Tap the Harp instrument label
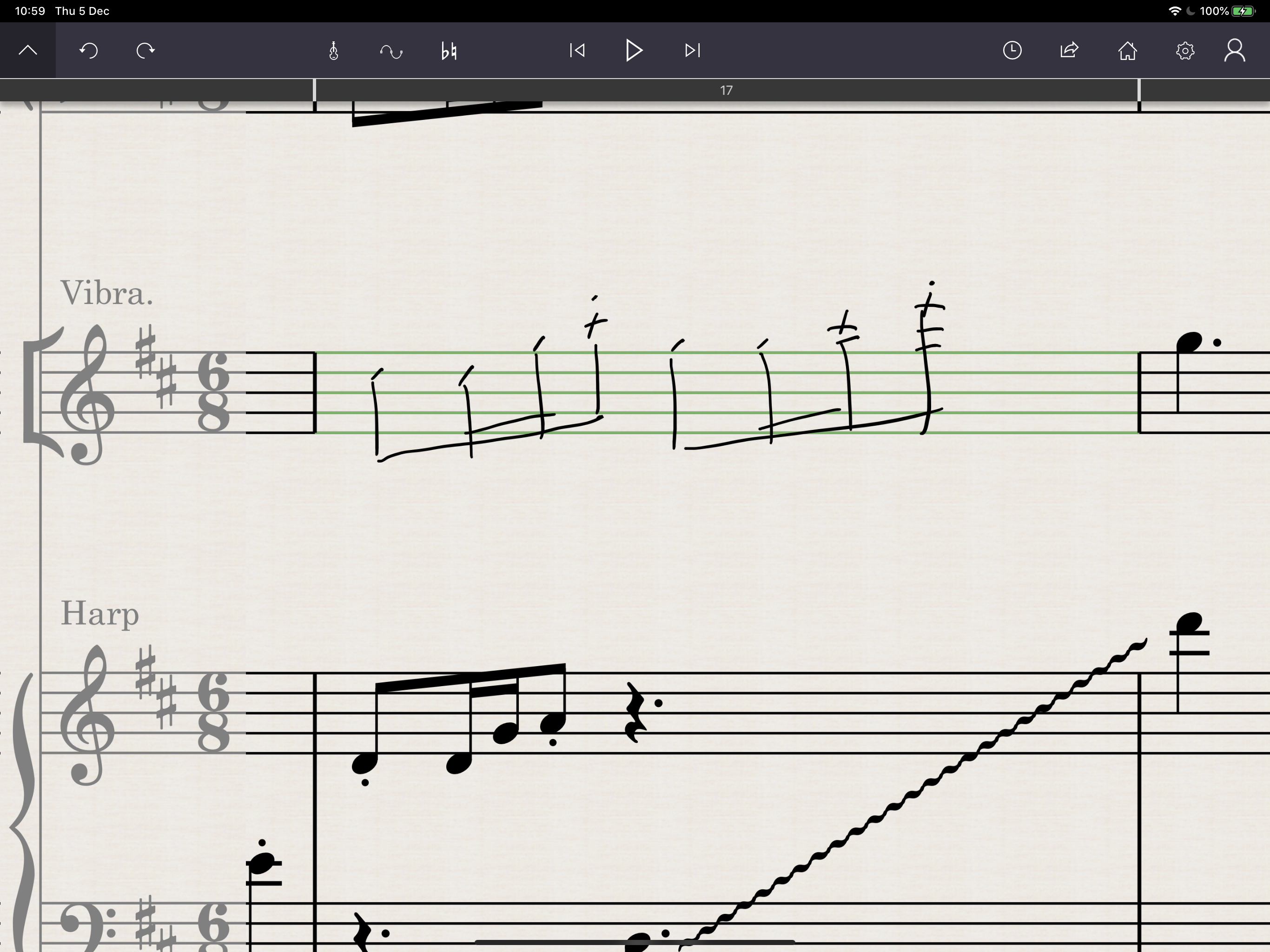The image size is (1270, 952). pos(100,614)
